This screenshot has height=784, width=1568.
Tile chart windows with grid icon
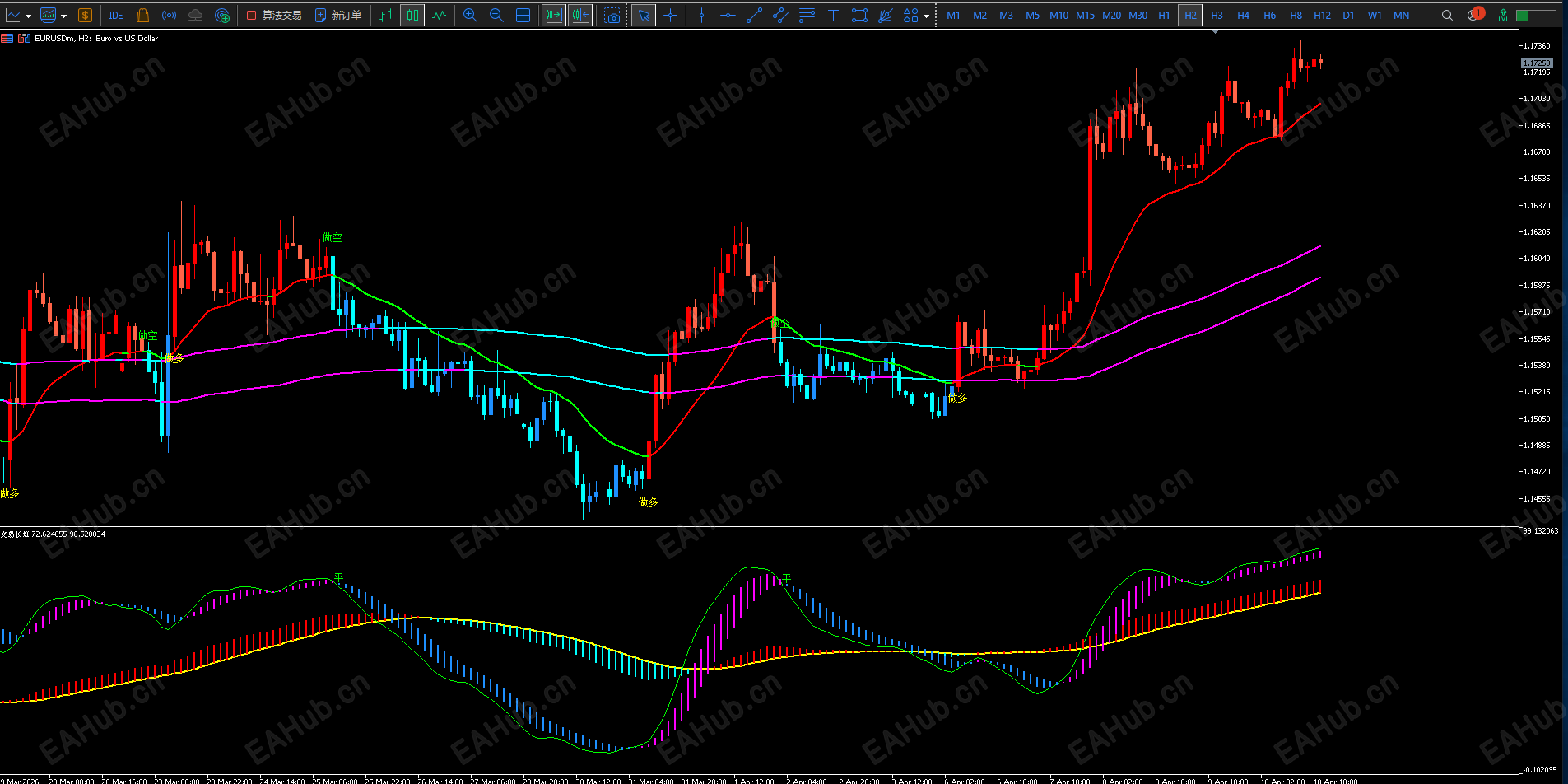pos(523,15)
